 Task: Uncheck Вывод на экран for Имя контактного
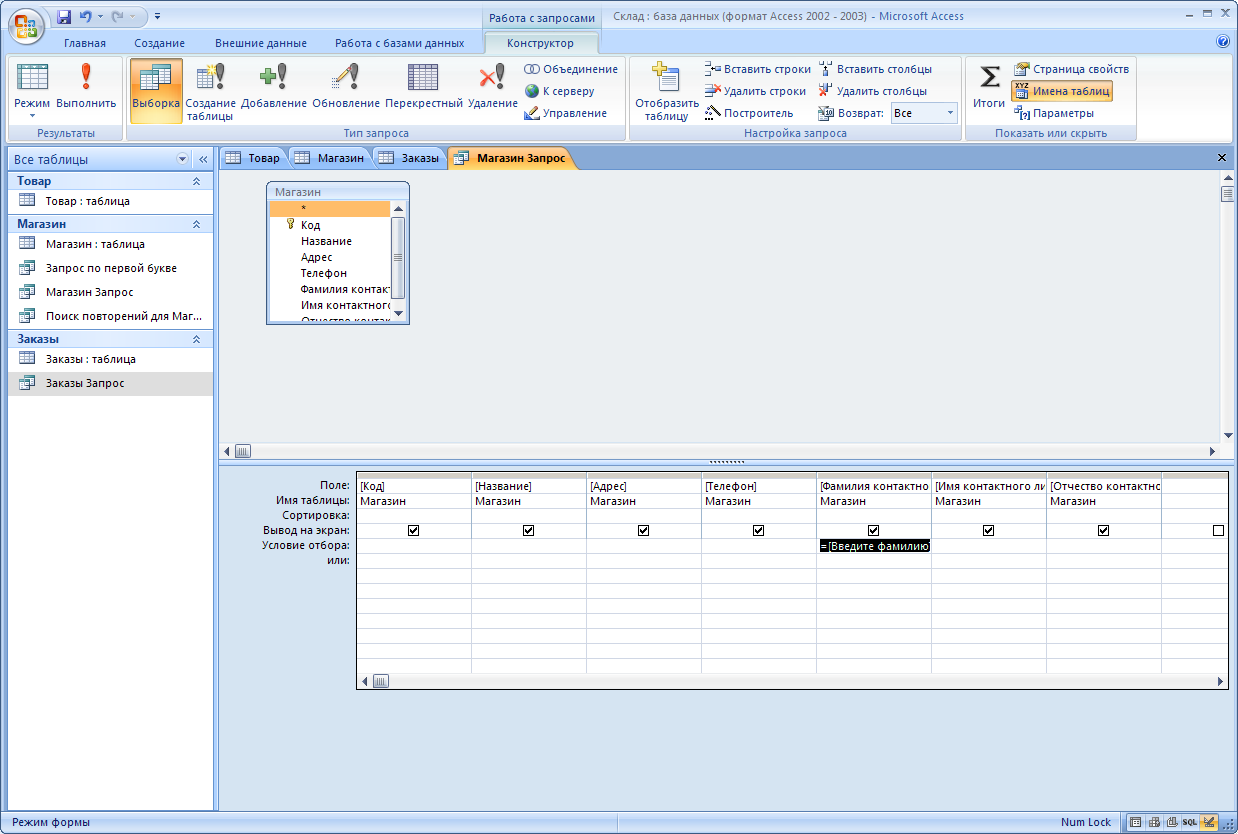tap(988, 531)
